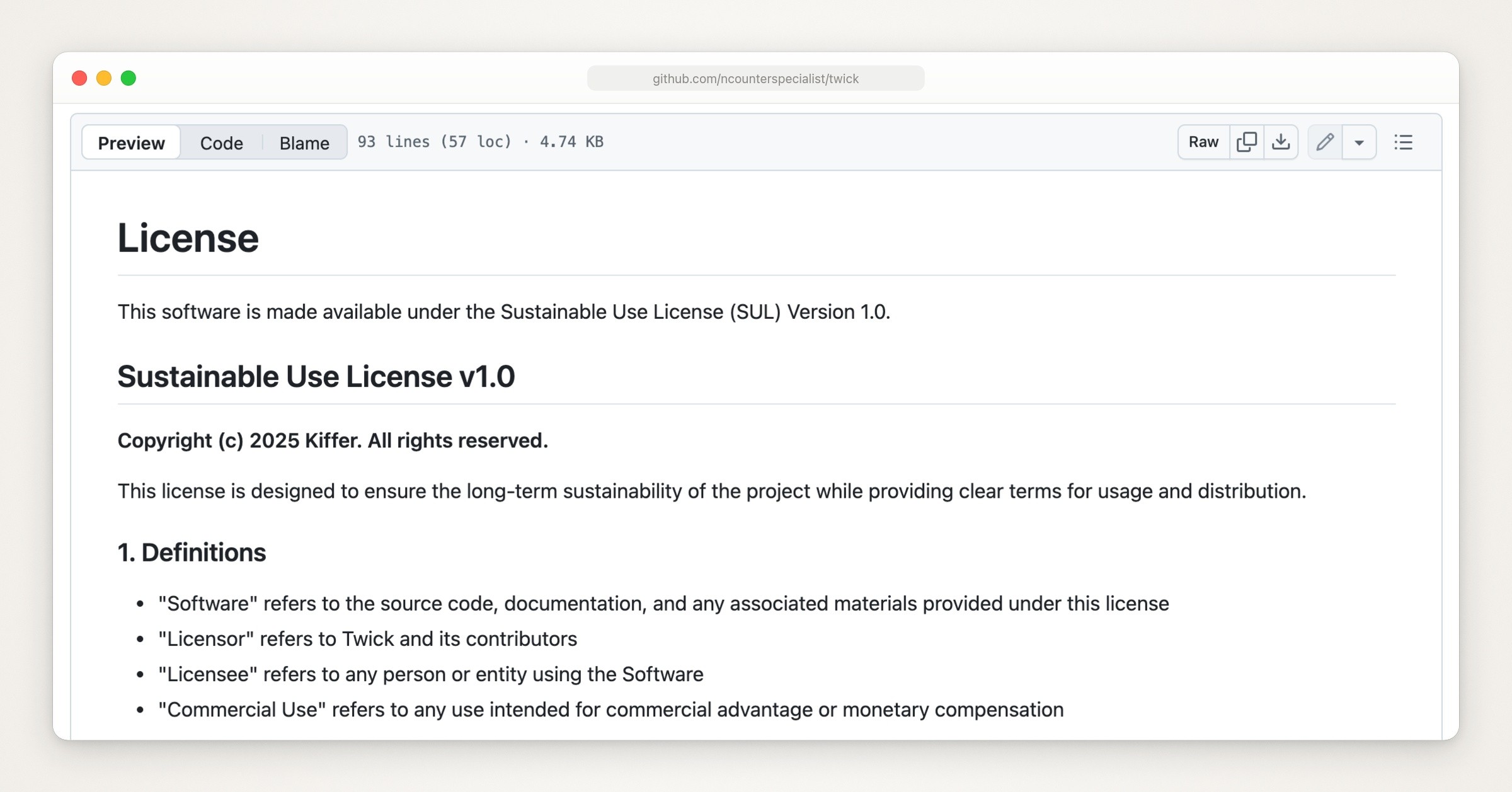Click the Raw button
The image size is (1512, 792).
1203,142
